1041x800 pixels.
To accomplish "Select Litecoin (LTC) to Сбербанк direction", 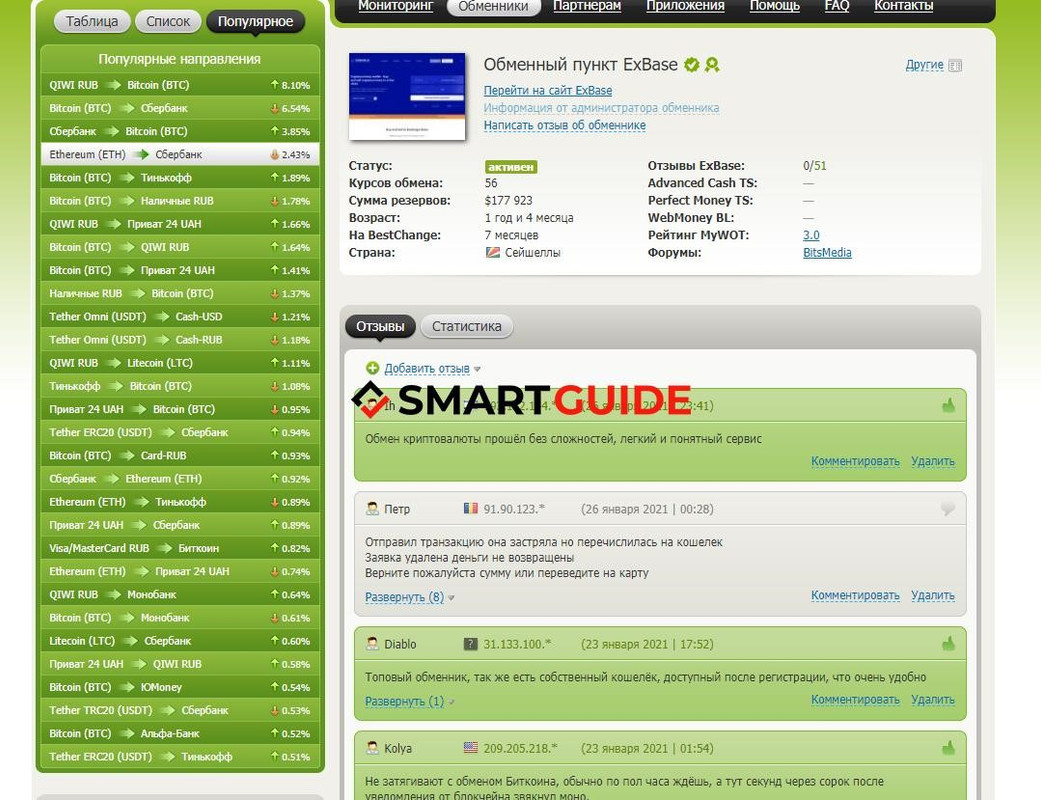I will (x=180, y=641).
